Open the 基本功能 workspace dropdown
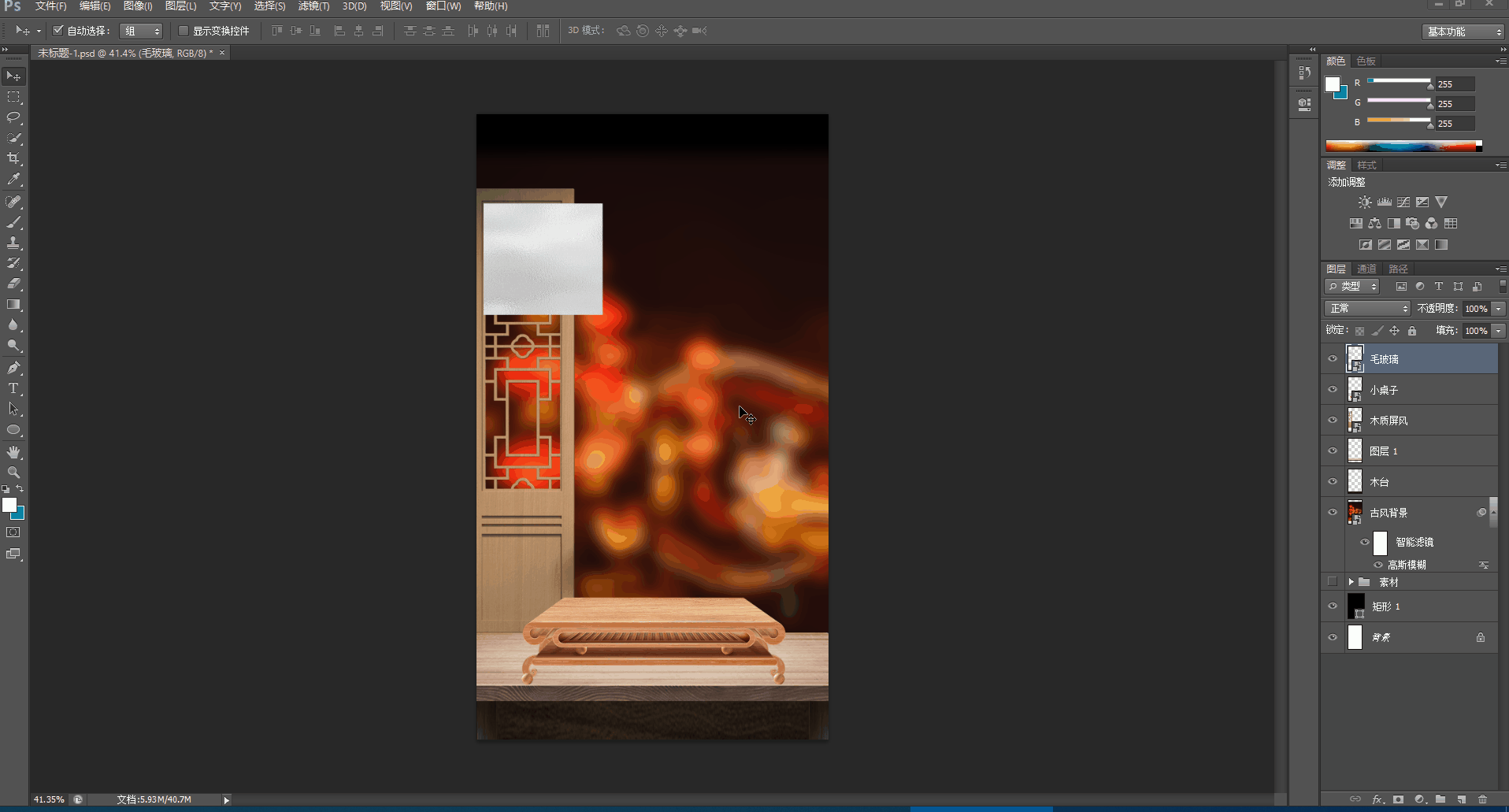This screenshot has height=812, width=1509. pyautogui.click(x=1463, y=32)
